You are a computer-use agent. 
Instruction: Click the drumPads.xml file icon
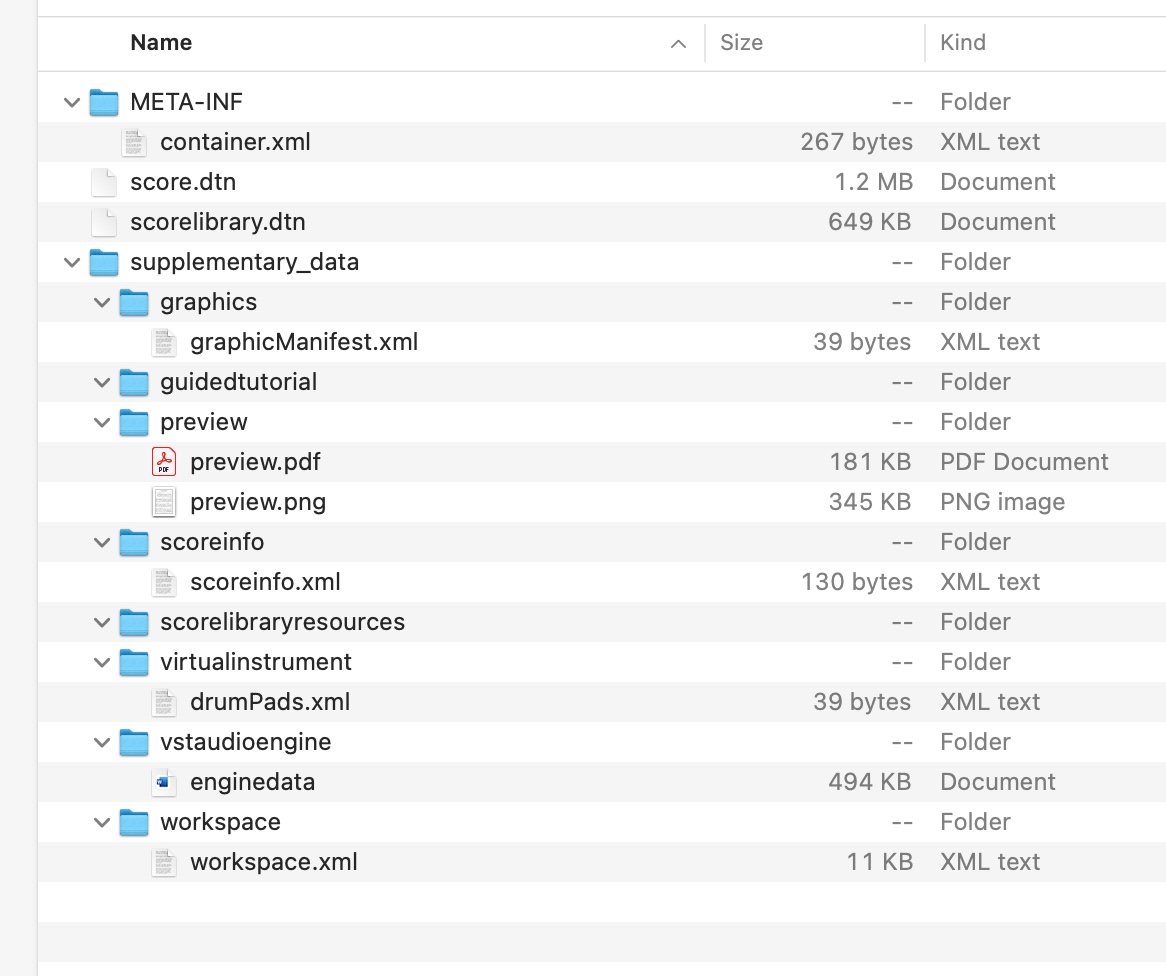pyautogui.click(x=163, y=702)
